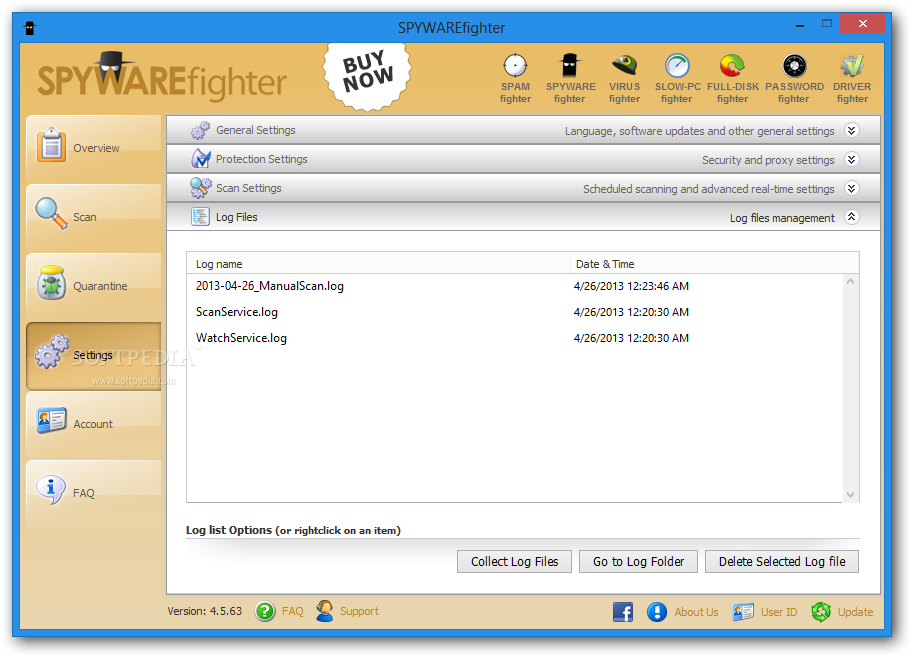Click the Settings gears sidebar icon
Screen dimensions: 912x657
(x=52, y=351)
